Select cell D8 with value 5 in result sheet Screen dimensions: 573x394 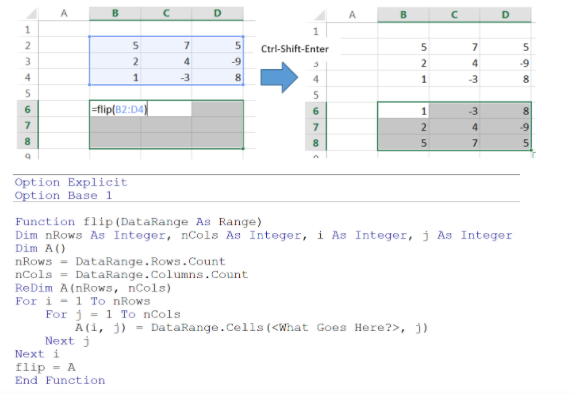(x=505, y=143)
